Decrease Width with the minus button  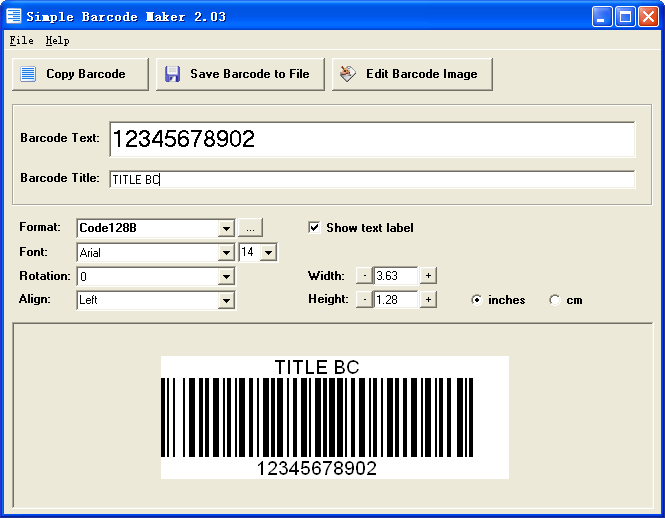tap(364, 276)
